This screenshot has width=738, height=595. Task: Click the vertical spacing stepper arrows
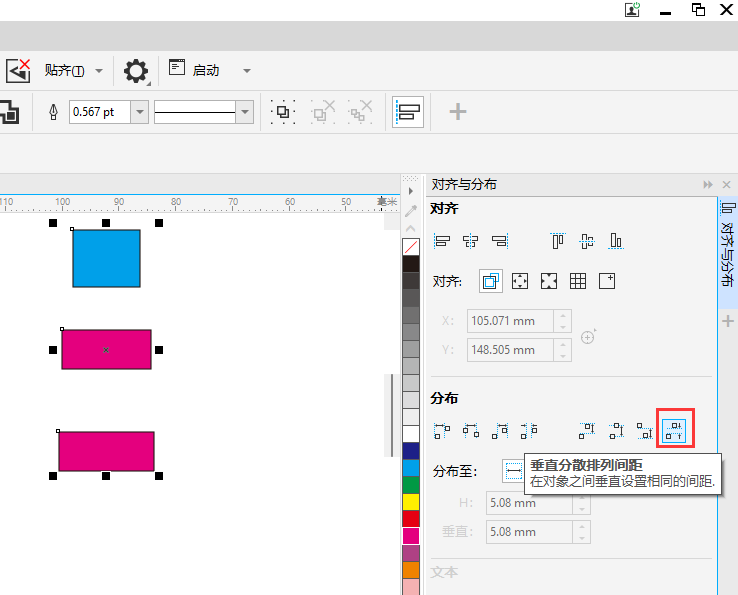click(582, 532)
